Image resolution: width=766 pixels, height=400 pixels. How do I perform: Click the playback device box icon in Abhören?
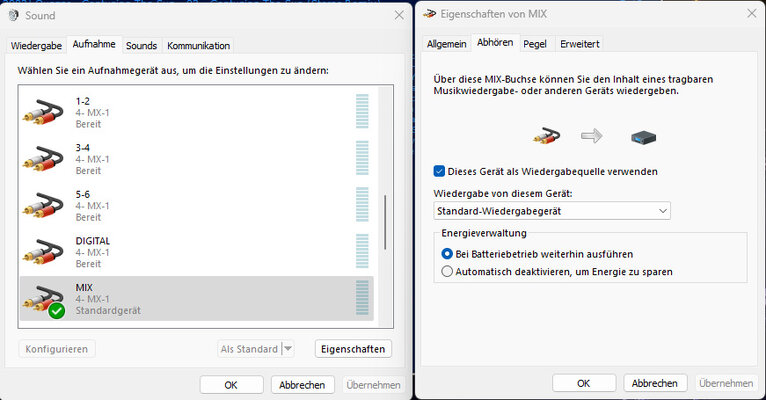coord(643,137)
